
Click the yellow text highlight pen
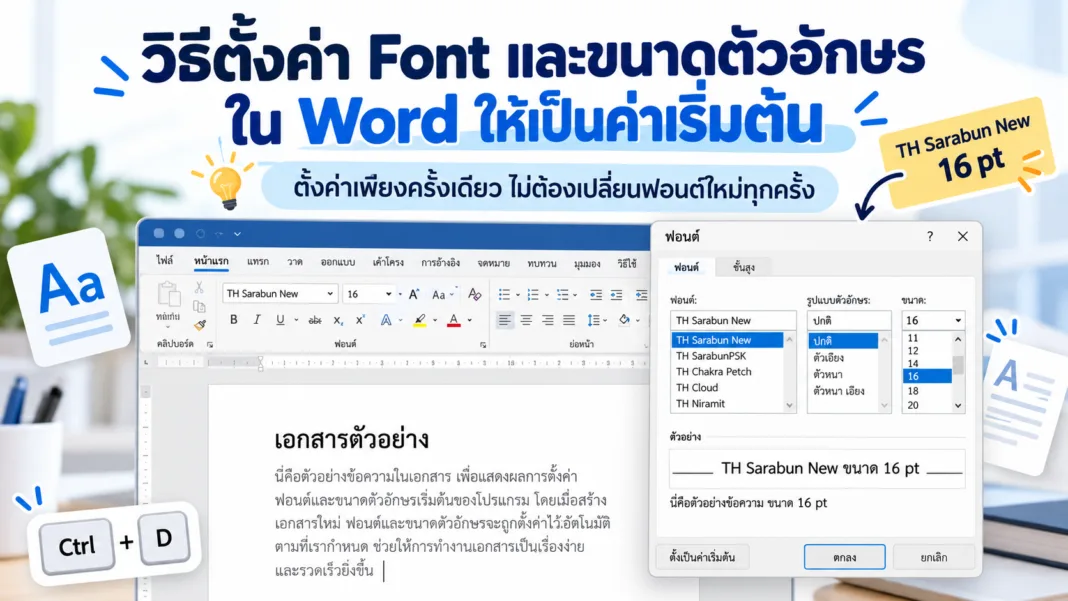coord(420,320)
